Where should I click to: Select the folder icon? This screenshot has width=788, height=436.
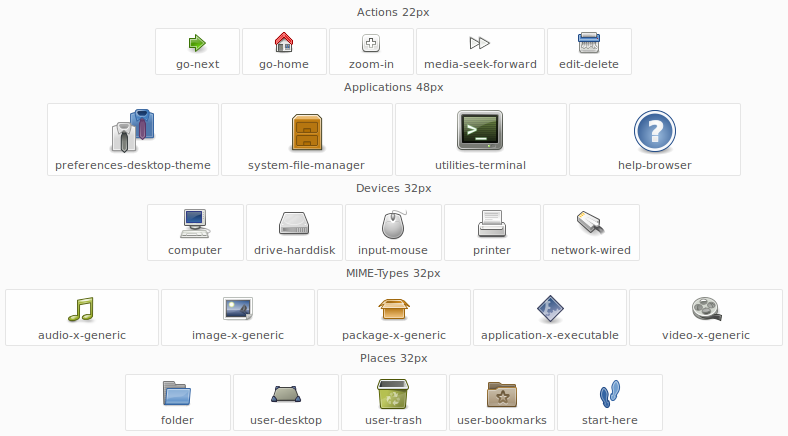point(177,393)
